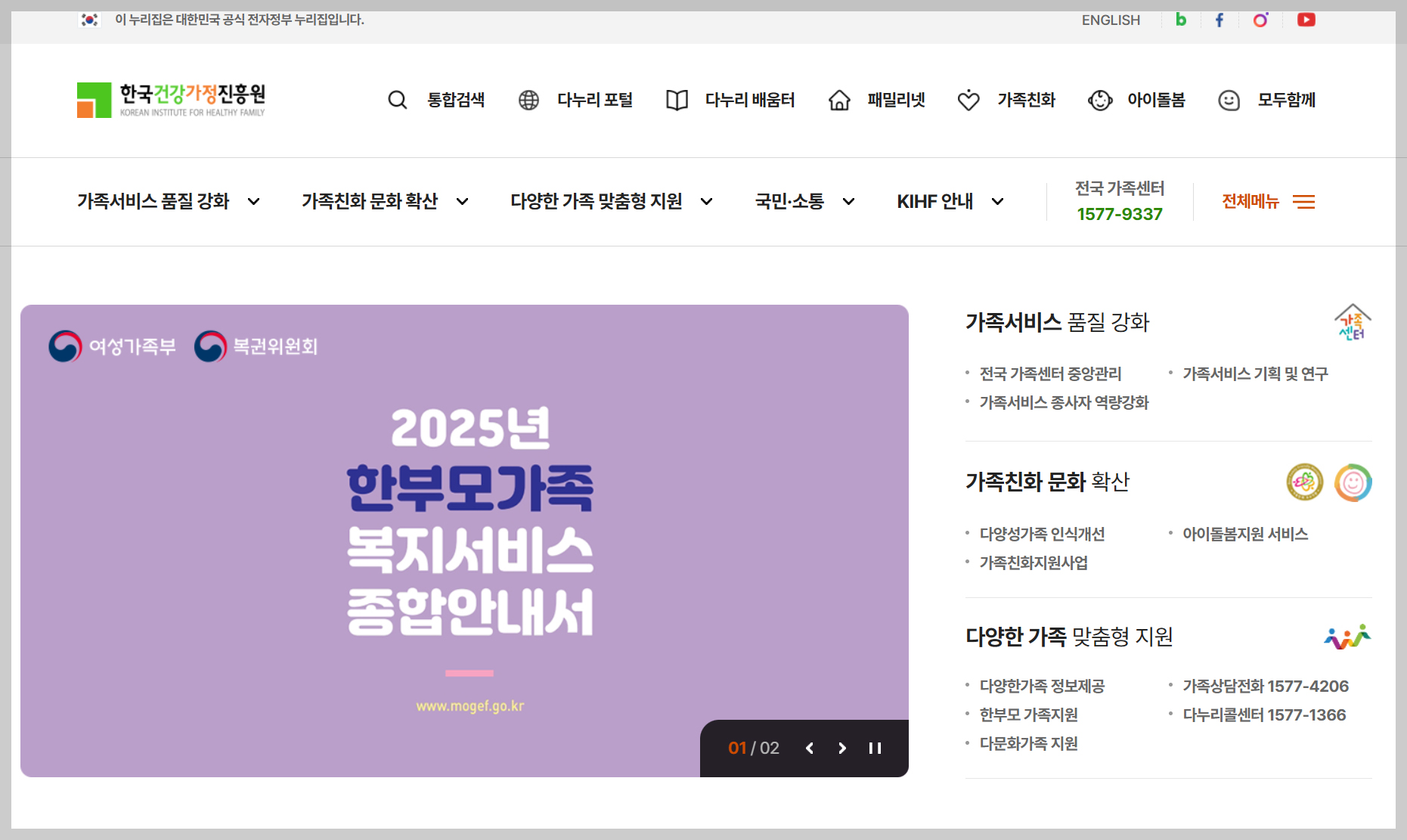Select the 가족친화 heart icon
1407x840 pixels.
coord(968,100)
